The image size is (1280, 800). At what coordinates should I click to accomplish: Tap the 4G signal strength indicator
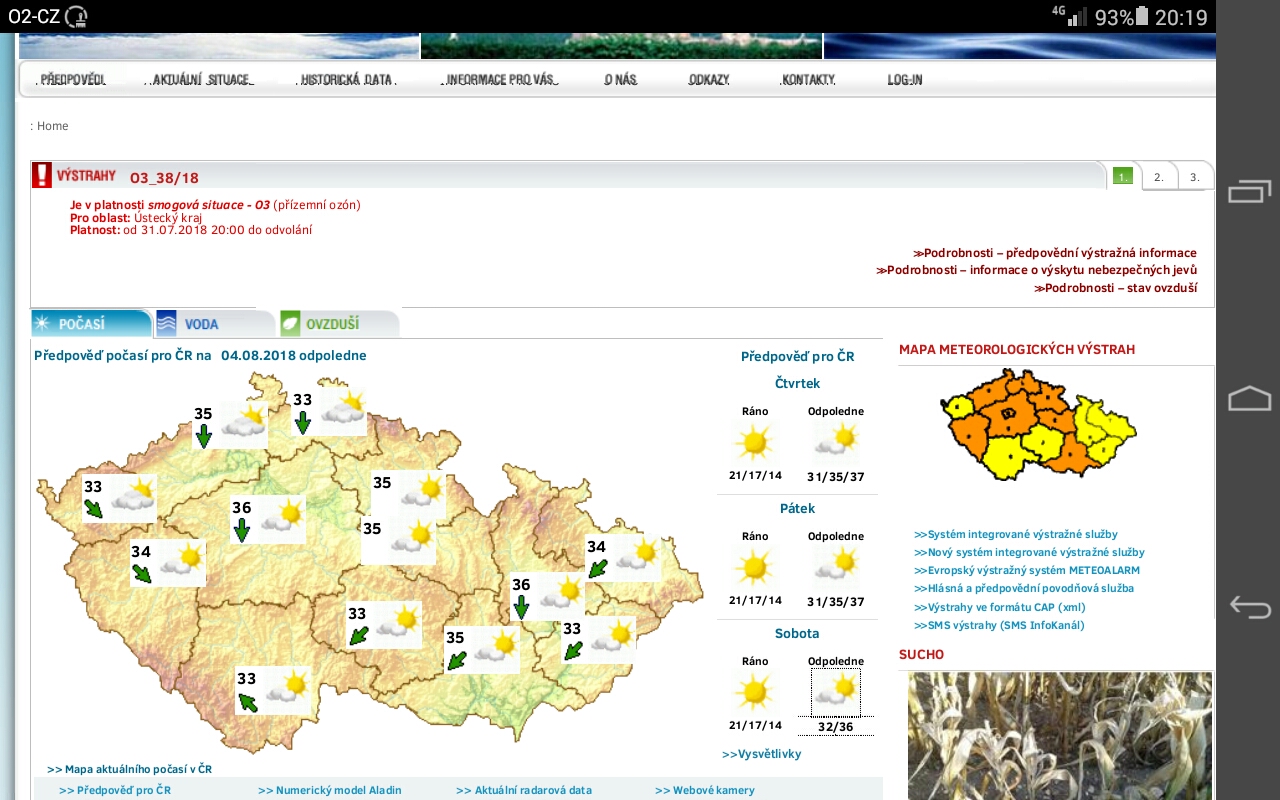coord(1069,15)
